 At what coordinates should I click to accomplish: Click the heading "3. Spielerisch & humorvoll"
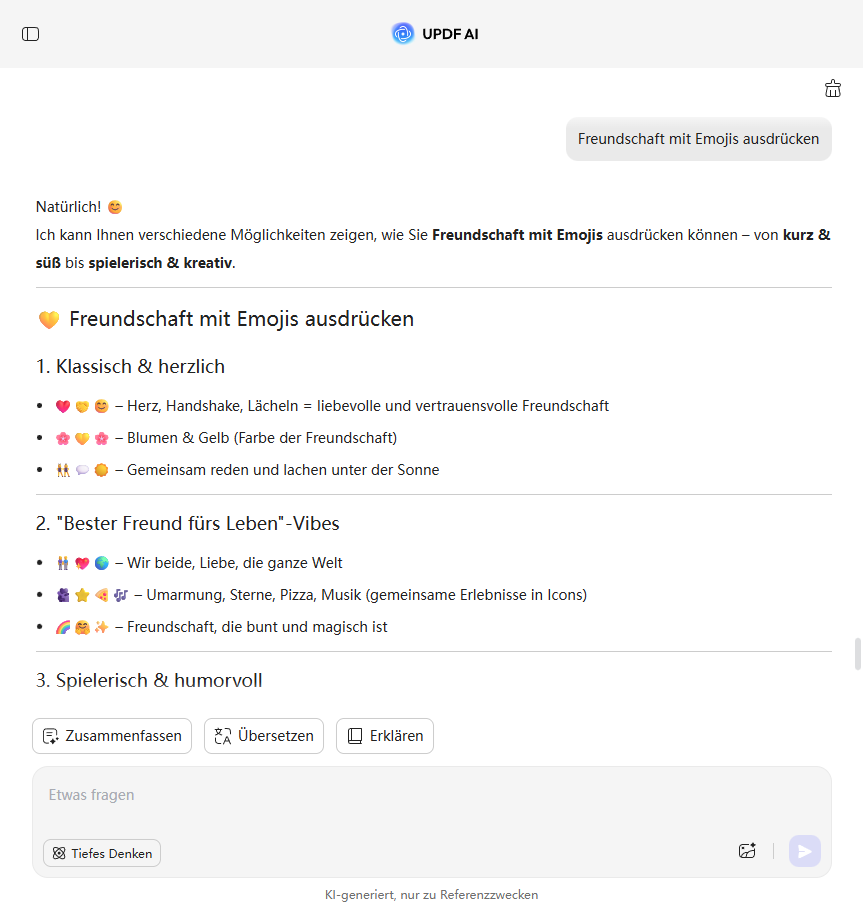point(149,680)
